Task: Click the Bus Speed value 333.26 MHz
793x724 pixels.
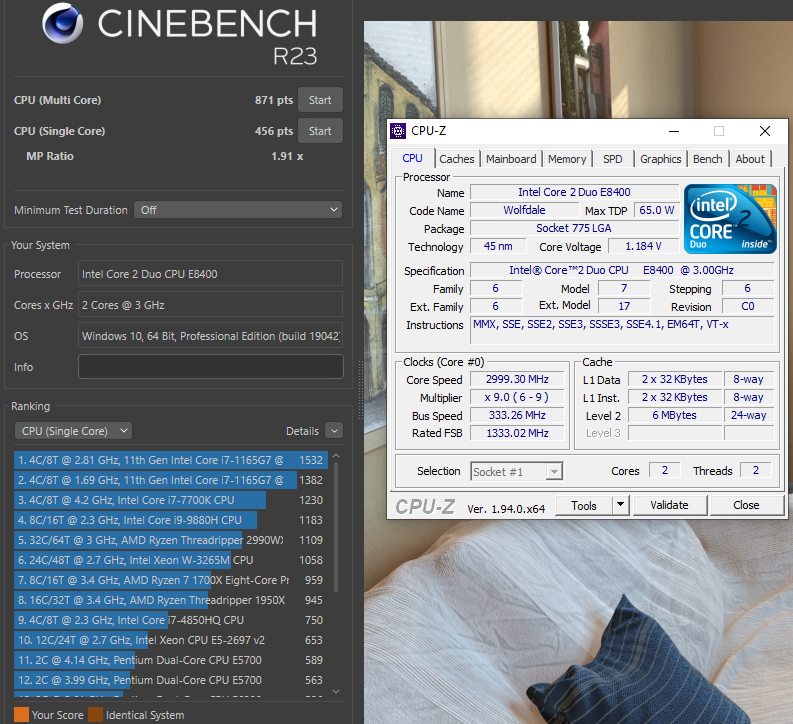Action: click(x=517, y=415)
